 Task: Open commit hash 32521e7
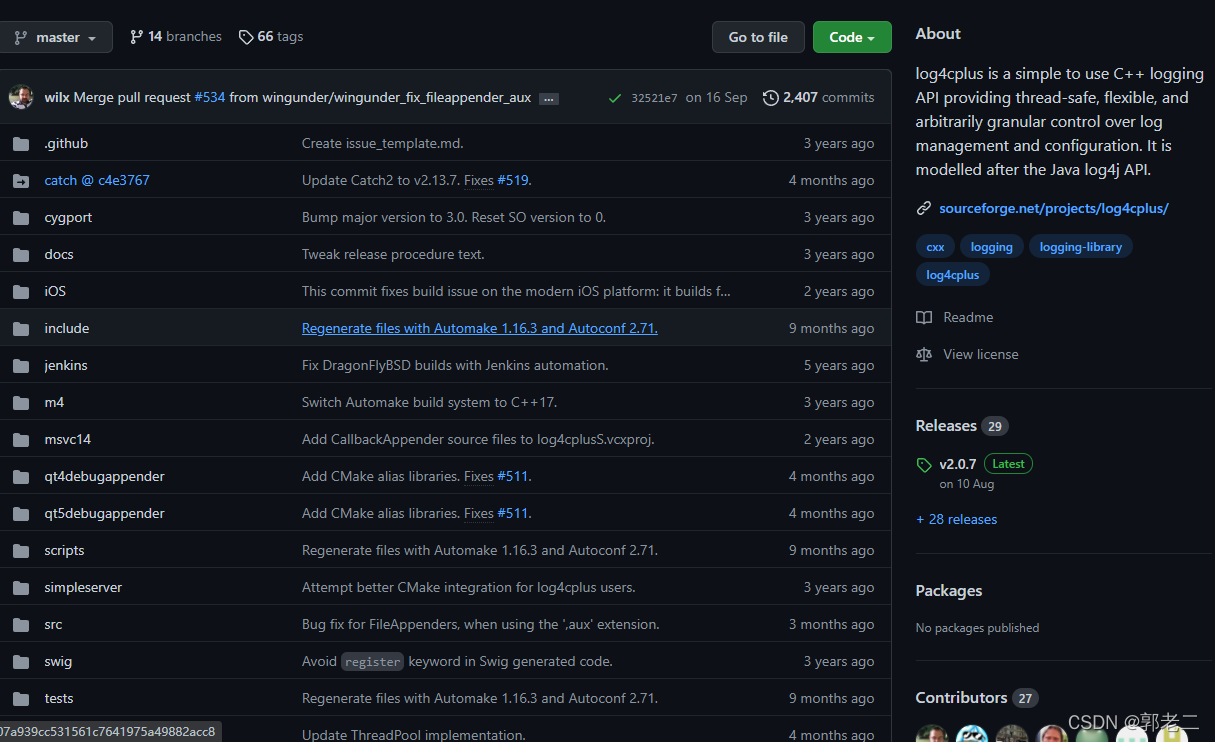click(654, 98)
